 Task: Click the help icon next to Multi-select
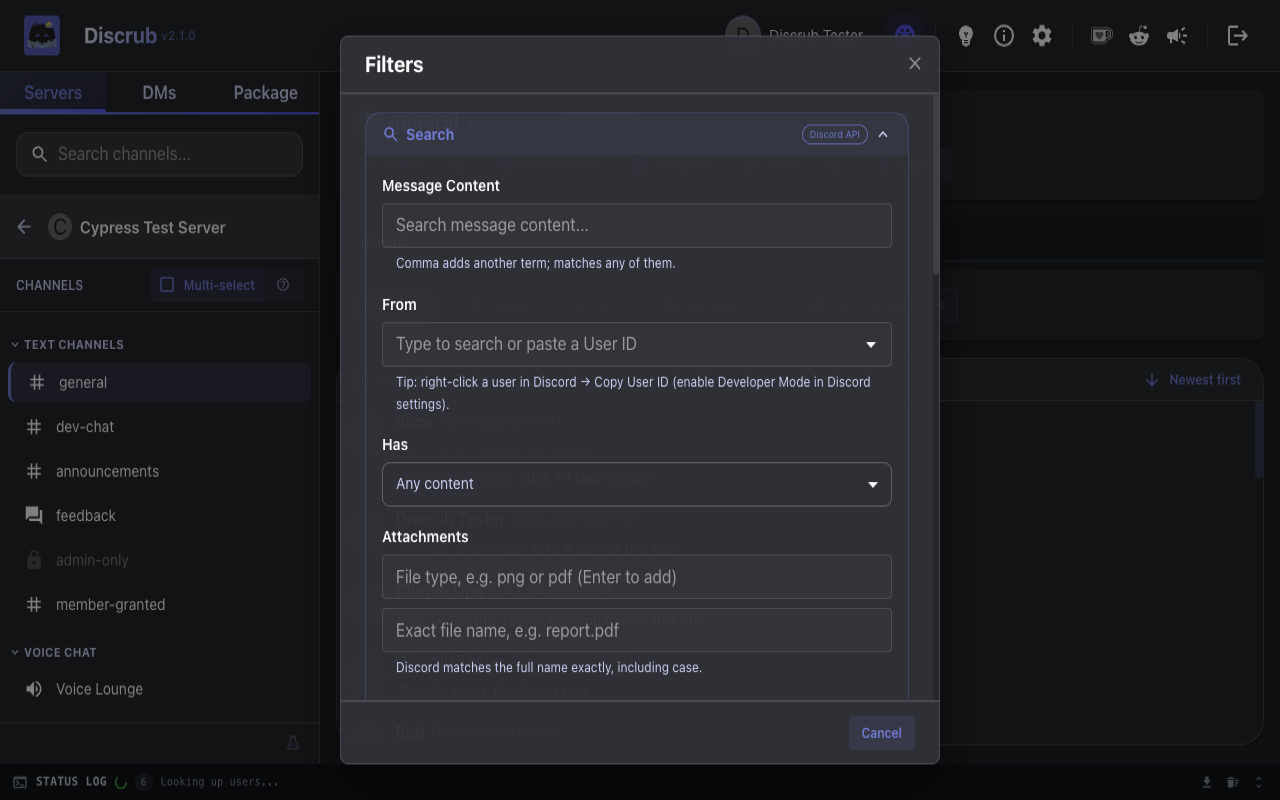[283, 285]
